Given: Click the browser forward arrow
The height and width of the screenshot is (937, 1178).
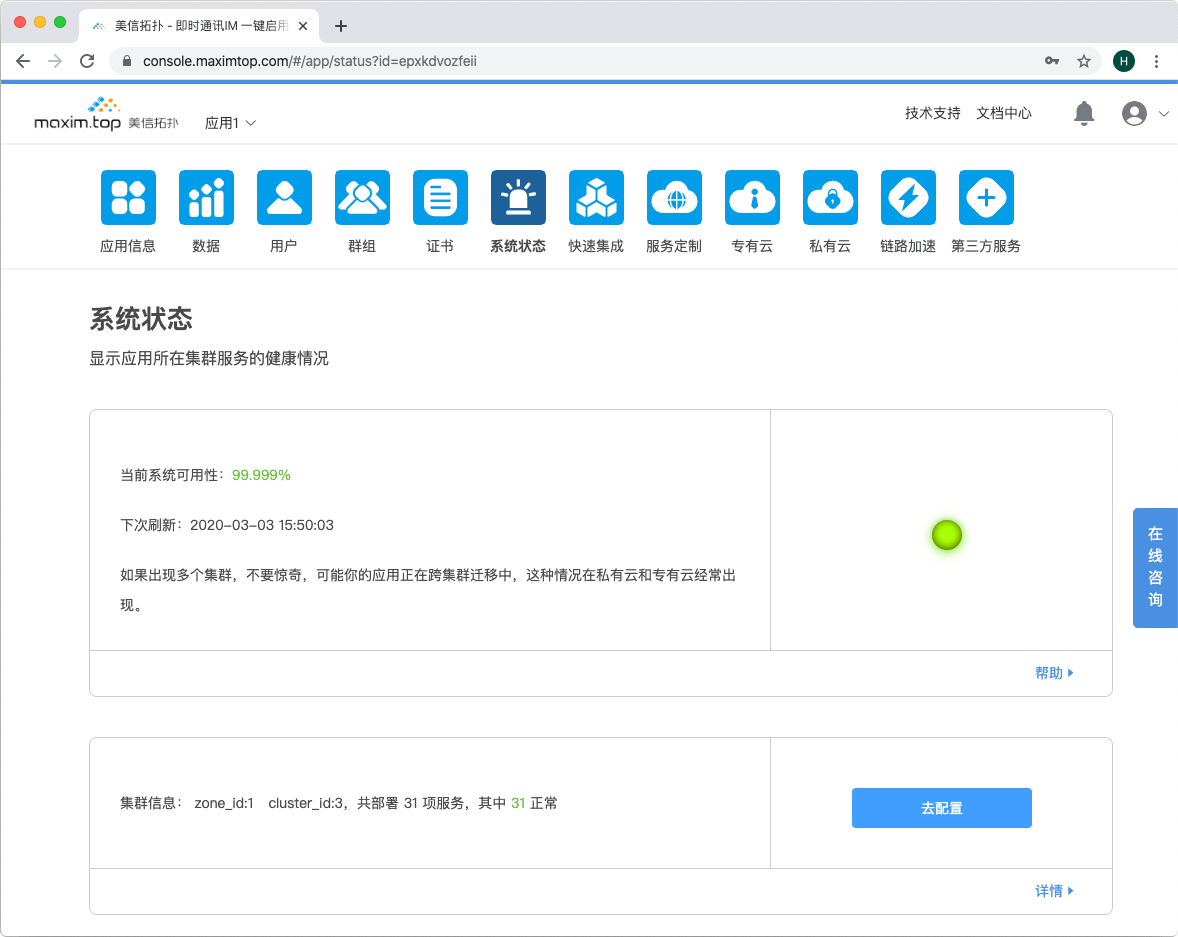Looking at the screenshot, I should point(55,61).
